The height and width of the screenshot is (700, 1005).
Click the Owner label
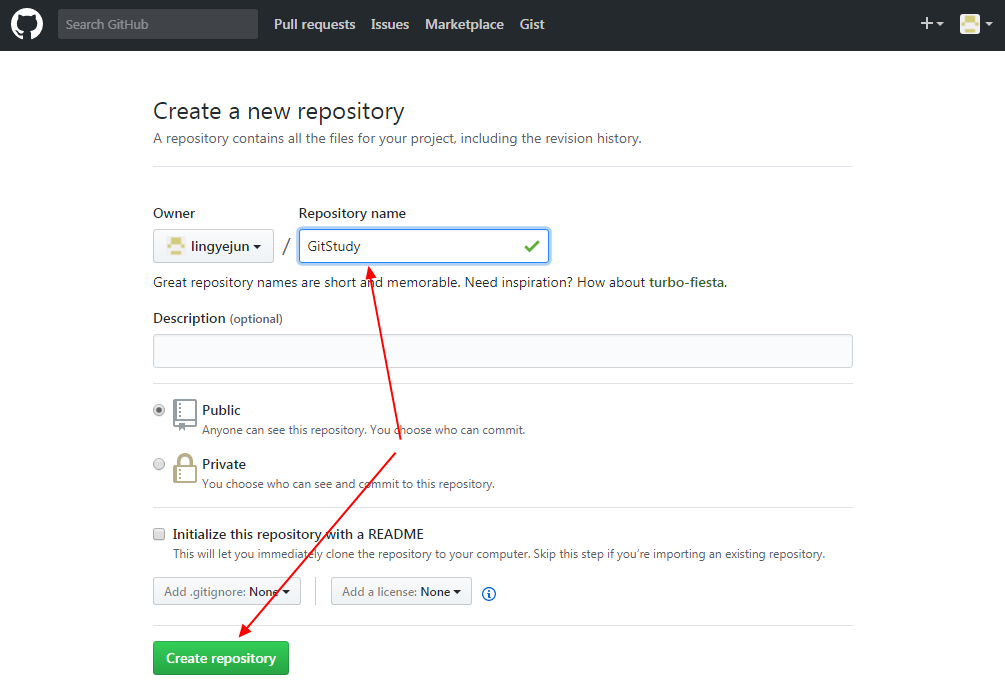tap(174, 213)
